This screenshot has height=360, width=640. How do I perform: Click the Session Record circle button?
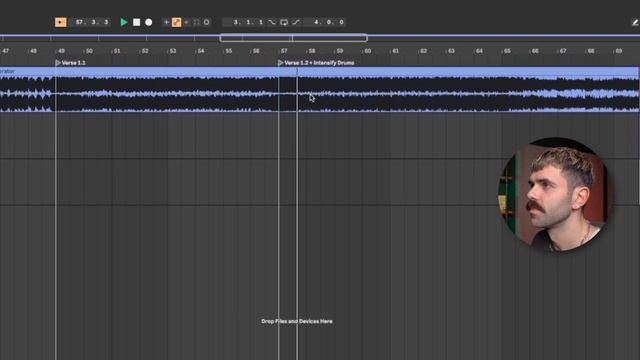207,22
